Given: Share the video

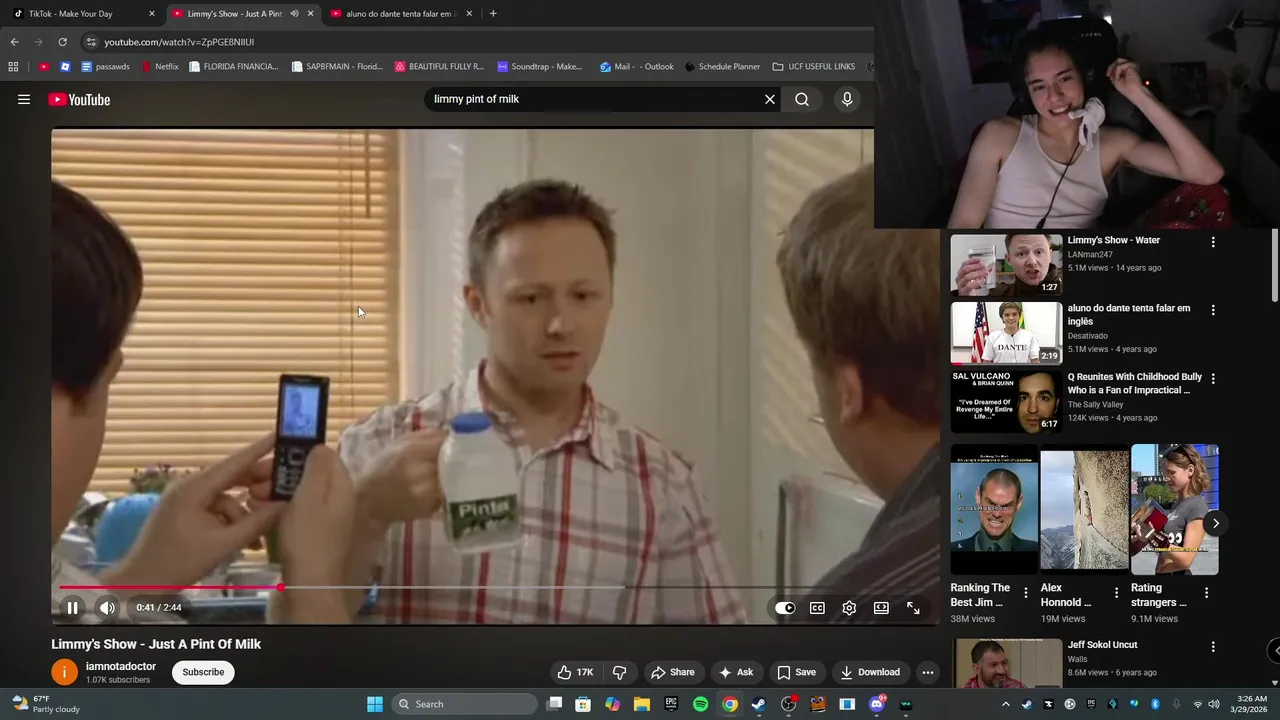Looking at the screenshot, I should [x=672, y=672].
